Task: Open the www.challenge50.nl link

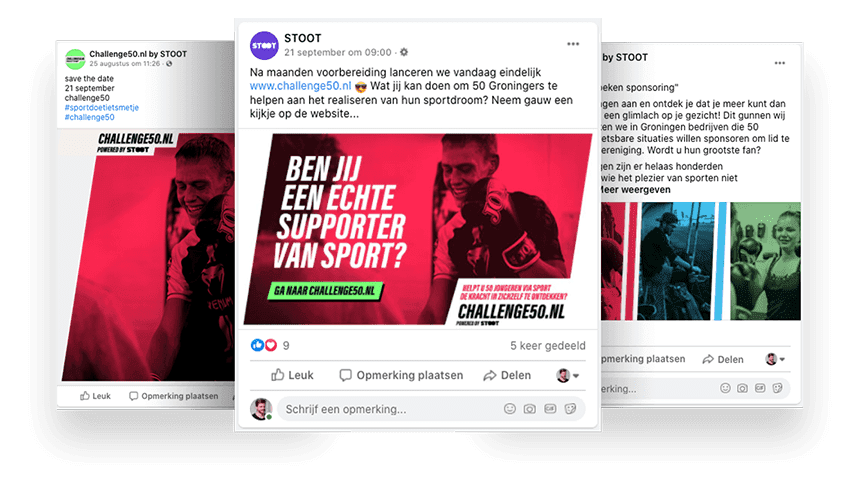Action: (300, 86)
